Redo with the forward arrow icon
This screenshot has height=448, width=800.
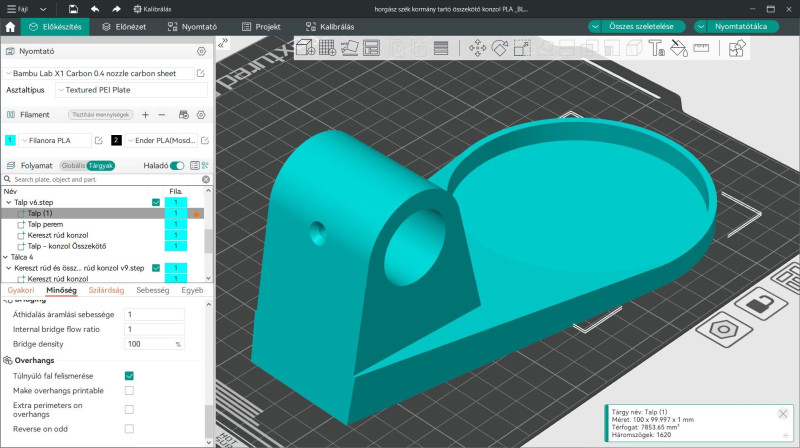point(116,9)
